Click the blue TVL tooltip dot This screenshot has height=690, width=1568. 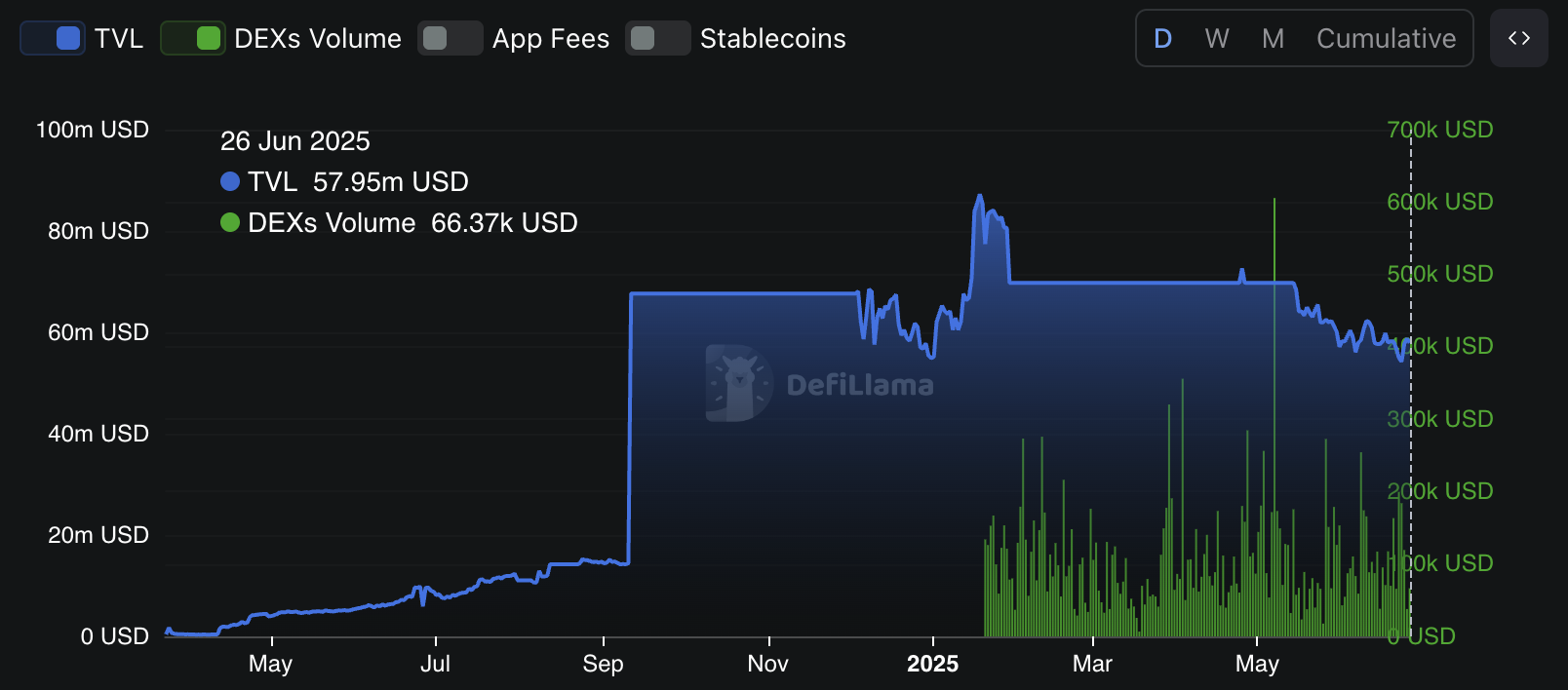pyautogui.click(x=230, y=181)
